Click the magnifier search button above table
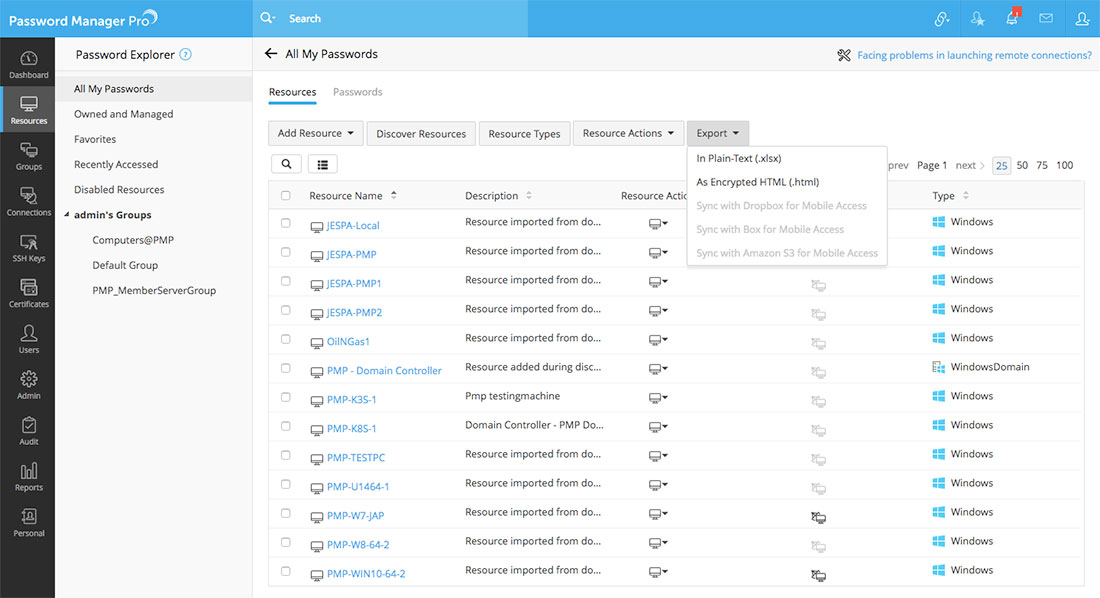 (x=286, y=164)
